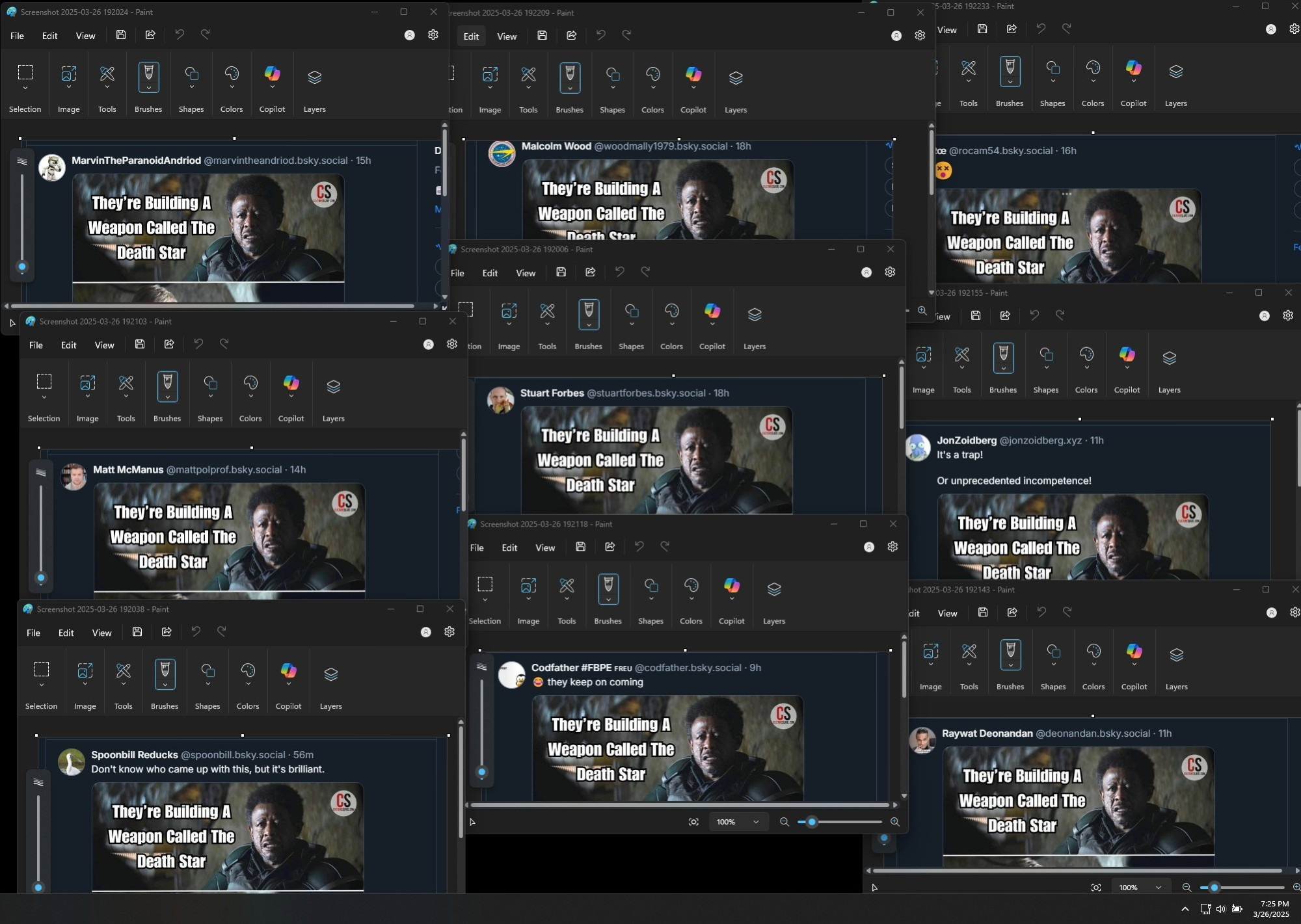The width and height of the screenshot is (1301, 924).
Task: Open volume control in system tray
Action: pyautogui.click(x=1221, y=908)
